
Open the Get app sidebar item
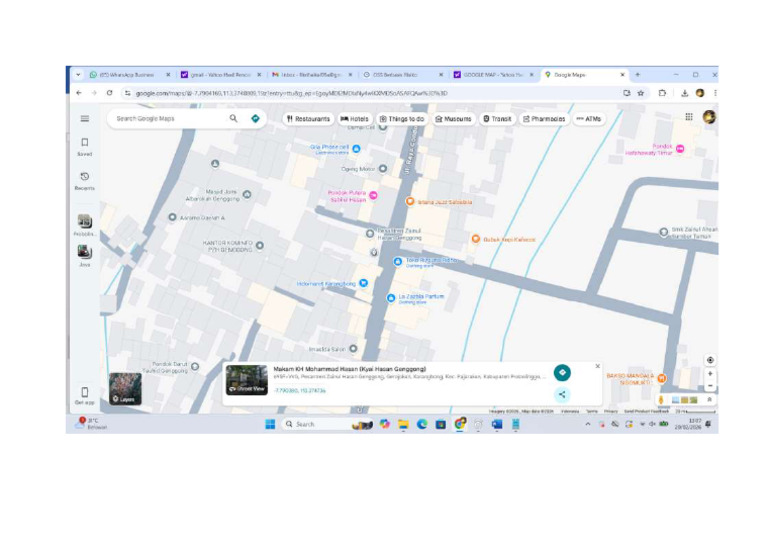(x=85, y=396)
